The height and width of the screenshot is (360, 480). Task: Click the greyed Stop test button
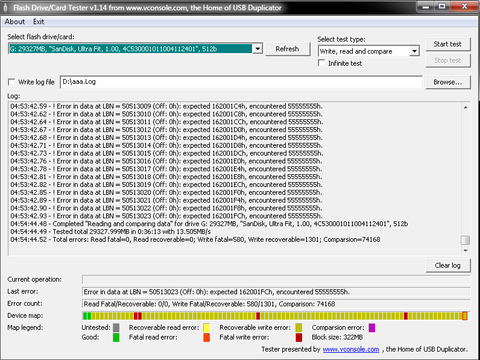click(448, 60)
